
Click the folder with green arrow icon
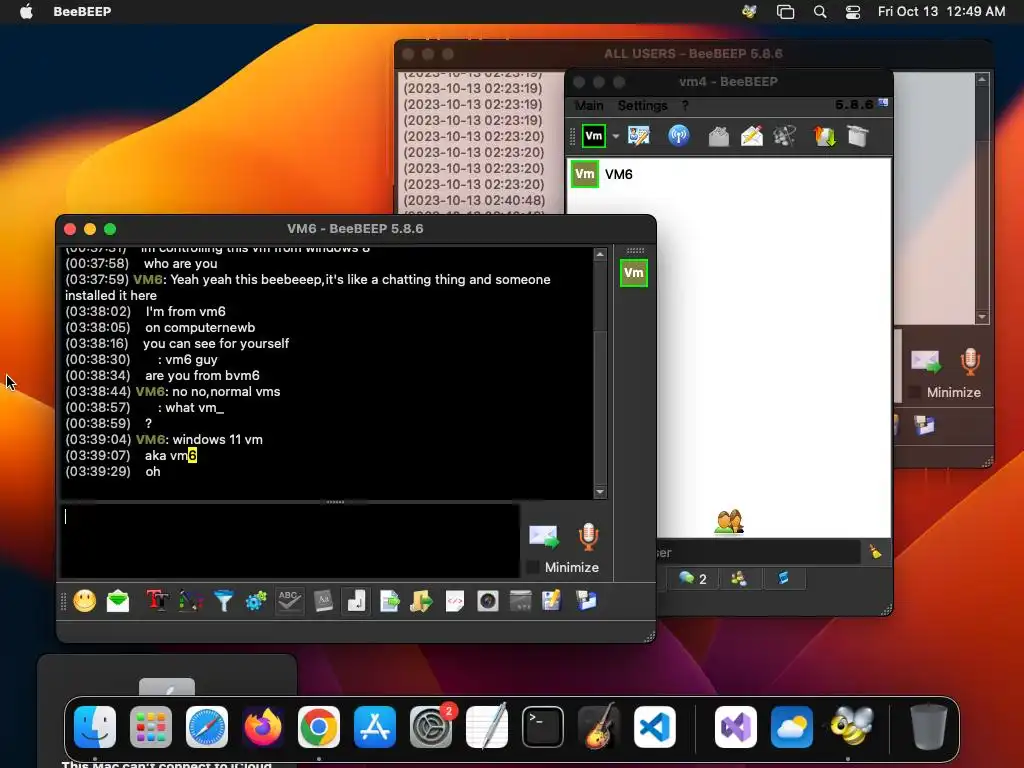click(421, 601)
